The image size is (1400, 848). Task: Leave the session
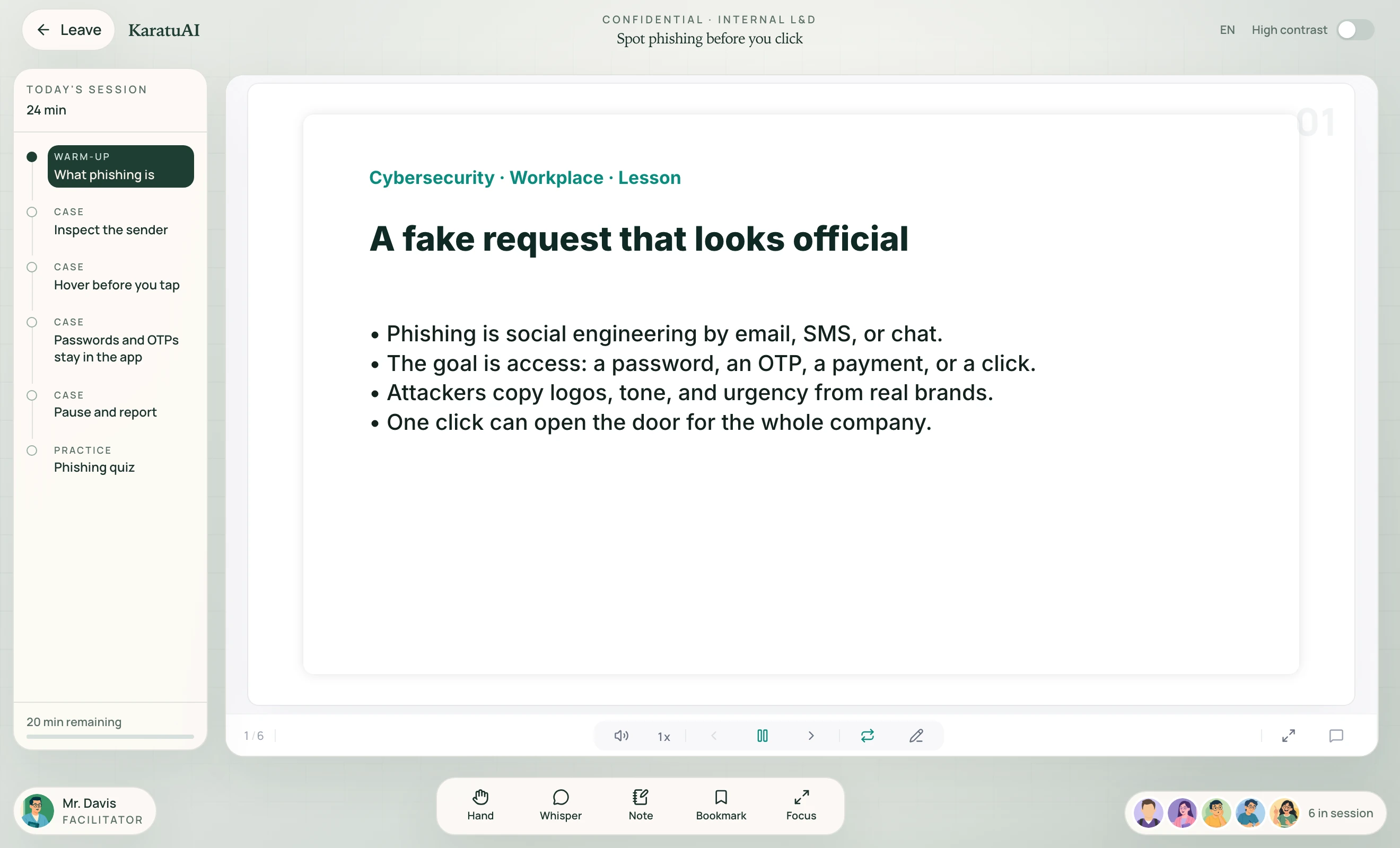tap(69, 30)
